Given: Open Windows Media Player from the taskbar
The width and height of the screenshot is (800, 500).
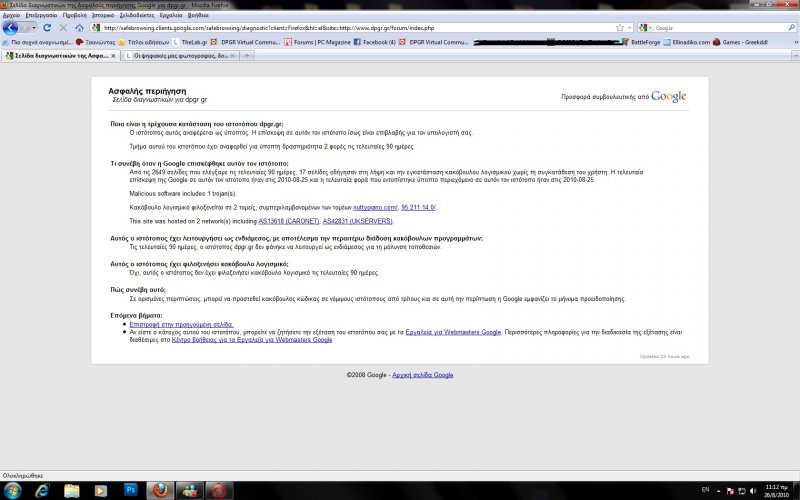Looking at the screenshot, I should coord(101,491).
